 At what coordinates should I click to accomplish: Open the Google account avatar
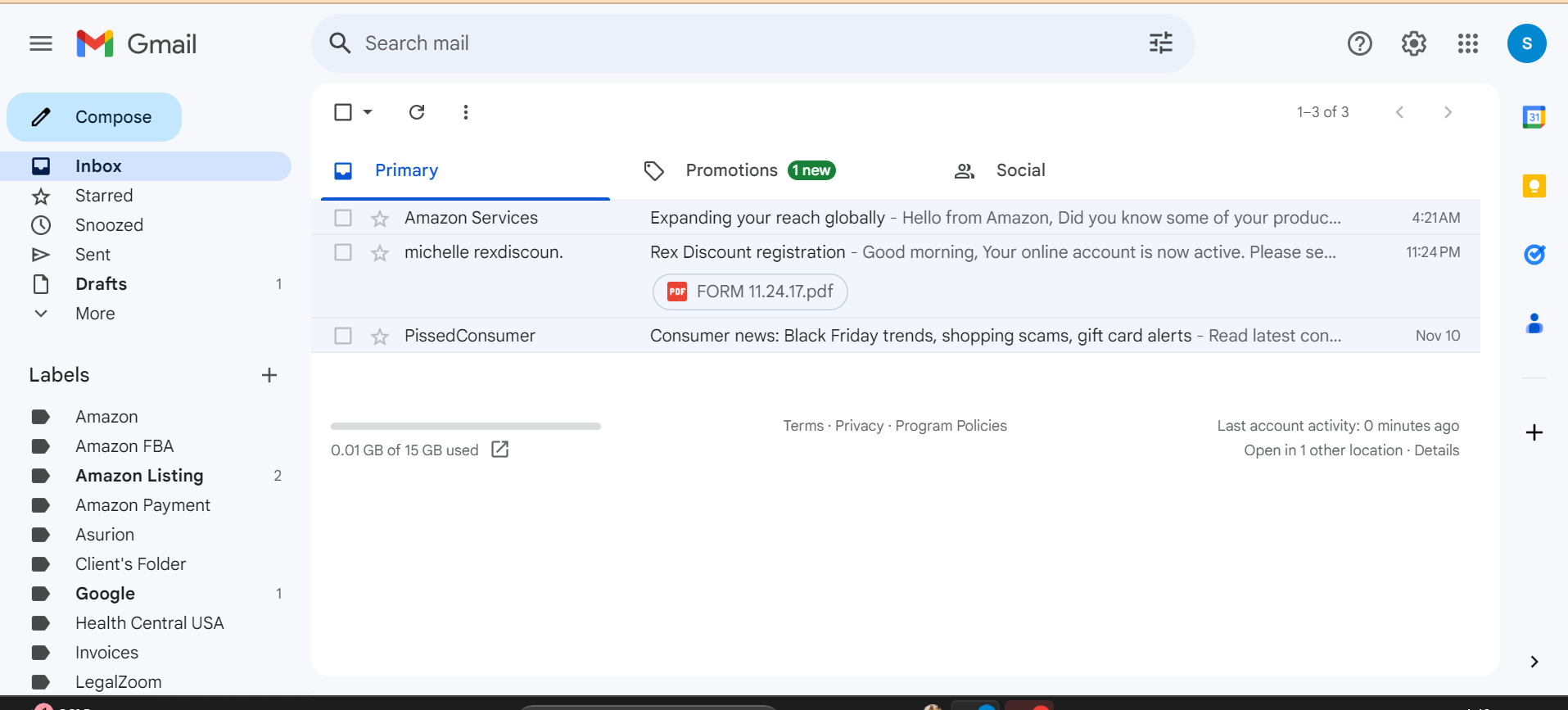click(x=1526, y=43)
